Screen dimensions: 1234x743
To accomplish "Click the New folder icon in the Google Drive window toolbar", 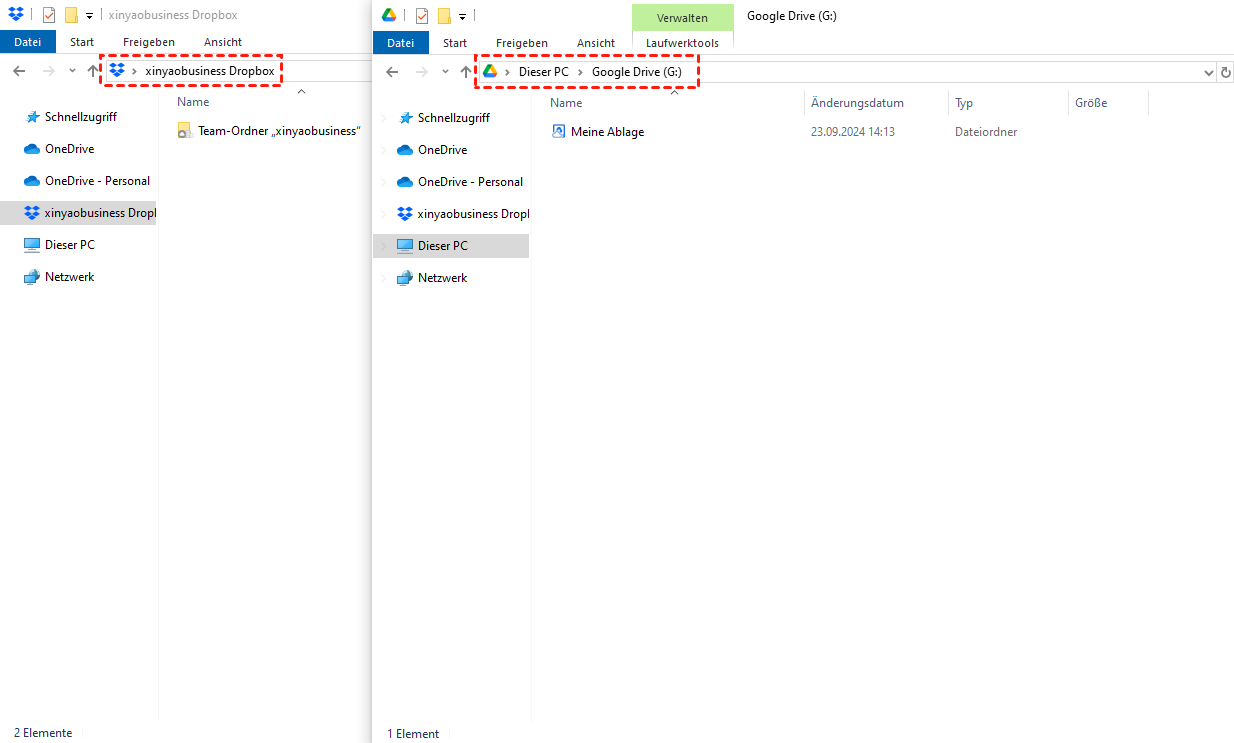I will pyautogui.click(x=444, y=15).
